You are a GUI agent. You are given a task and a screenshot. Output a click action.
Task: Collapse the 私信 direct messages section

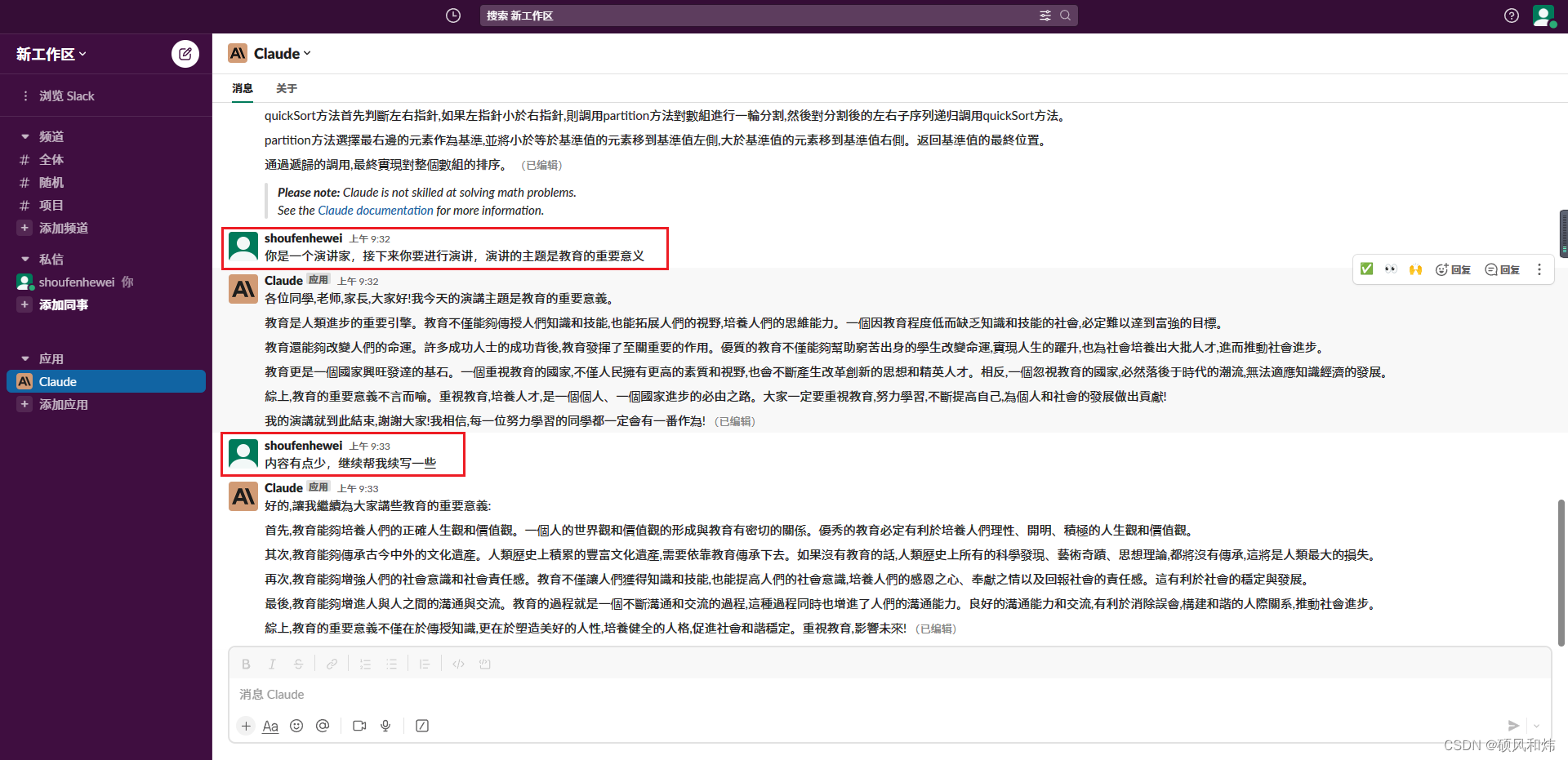[x=25, y=259]
